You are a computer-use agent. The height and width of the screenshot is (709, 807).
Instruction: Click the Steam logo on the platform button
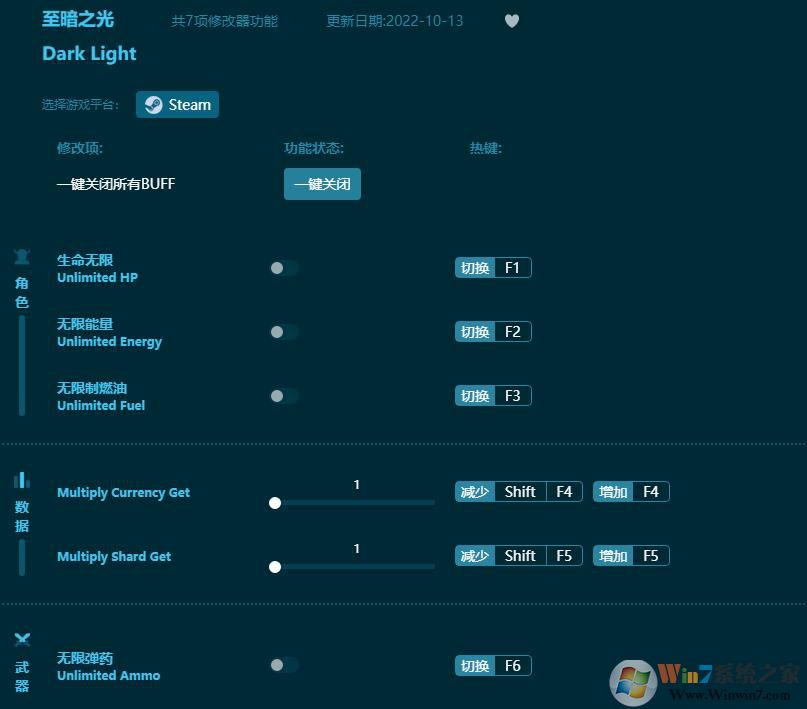153,104
